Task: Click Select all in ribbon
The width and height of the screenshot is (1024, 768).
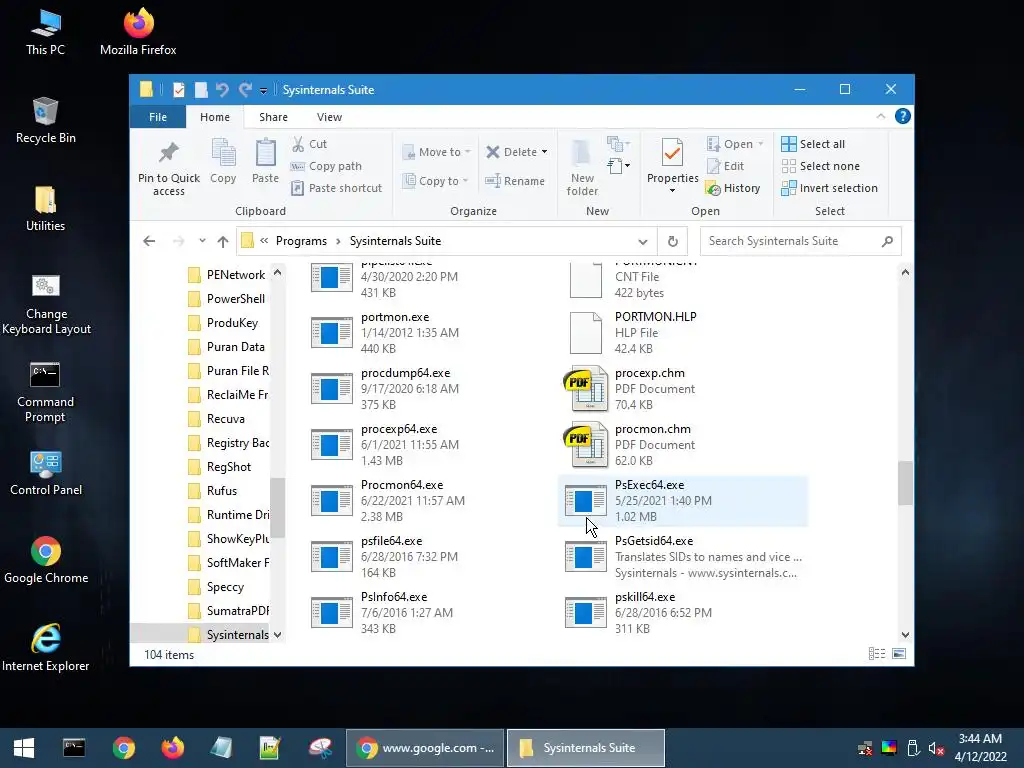Action: (813, 144)
